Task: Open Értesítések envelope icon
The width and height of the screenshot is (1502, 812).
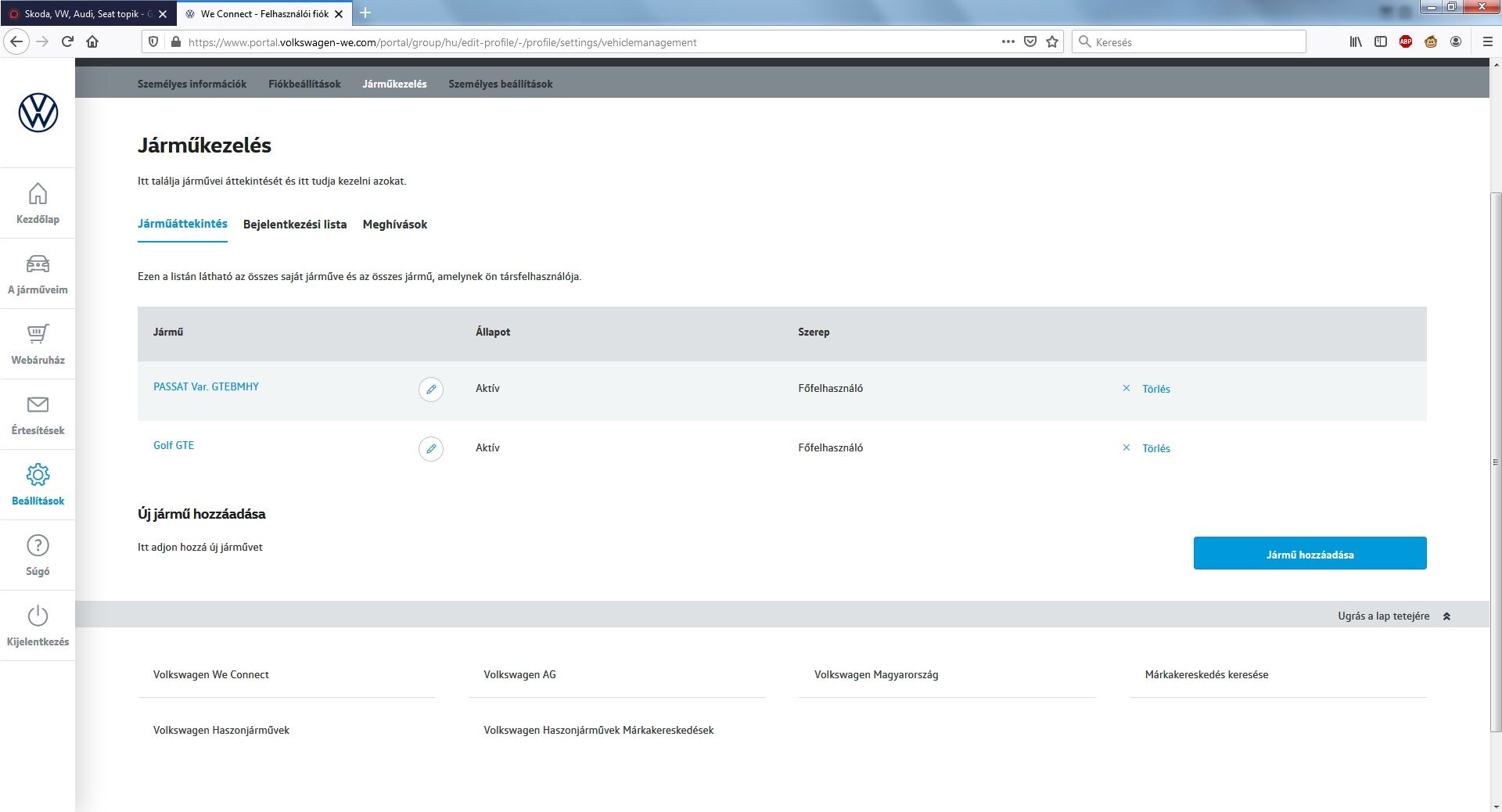Action: 38,404
